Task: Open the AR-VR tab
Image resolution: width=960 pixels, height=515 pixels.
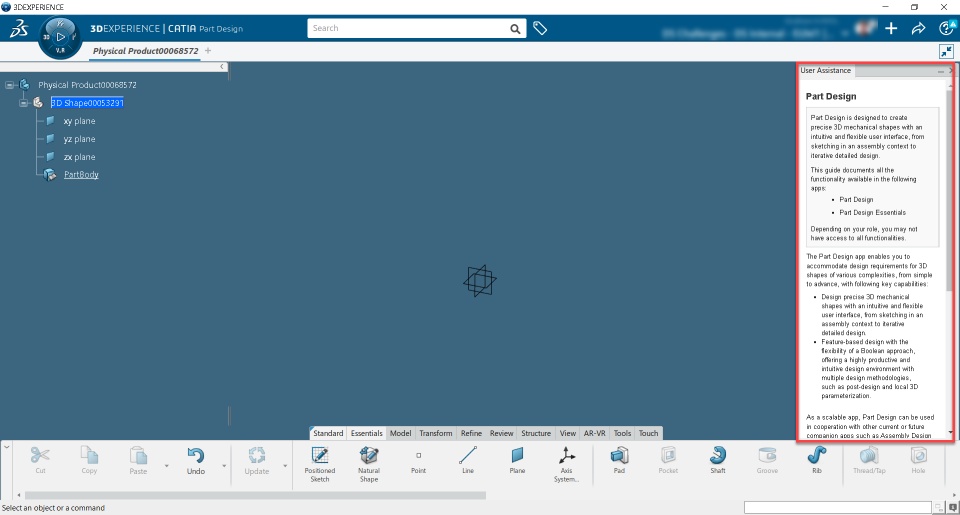Action: click(594, 433)
